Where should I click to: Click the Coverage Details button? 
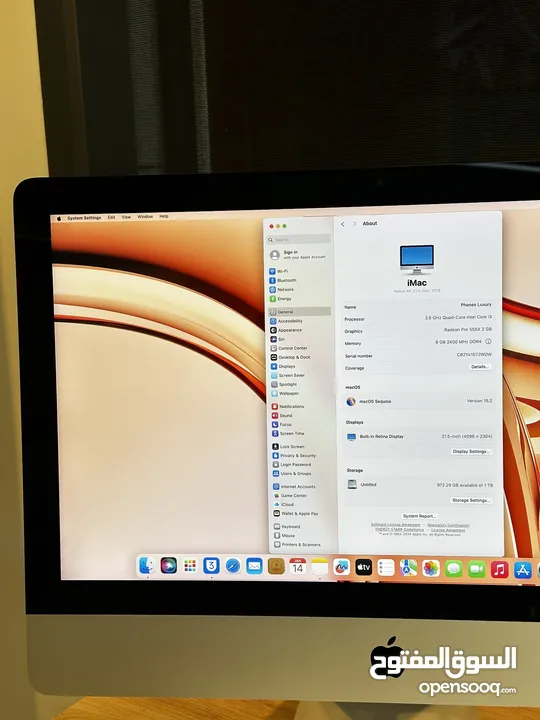[x=480, y=366]
